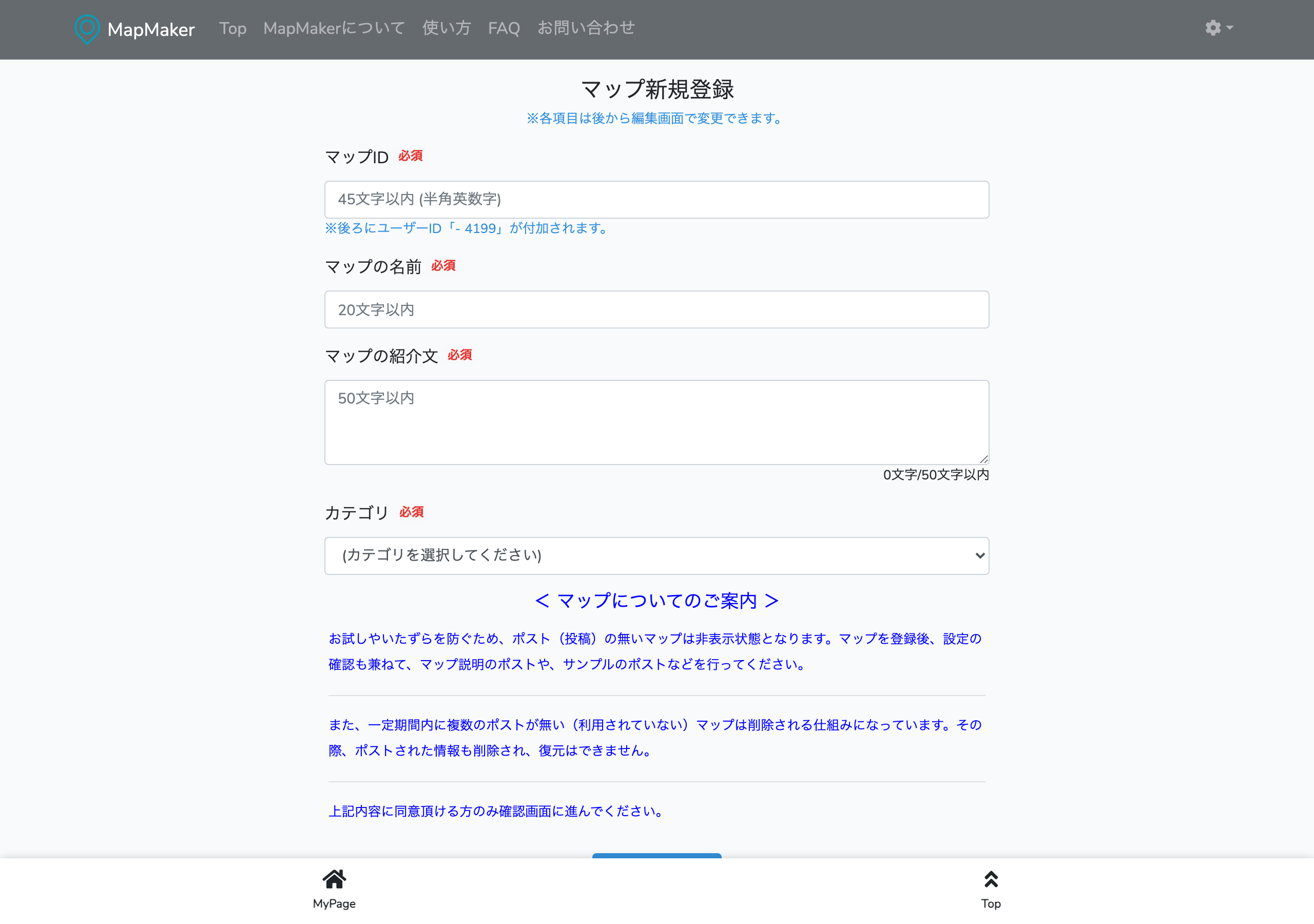Screen dimensions: 1314x924
Task: Focus the マップID input field
Action: (656, 199)
